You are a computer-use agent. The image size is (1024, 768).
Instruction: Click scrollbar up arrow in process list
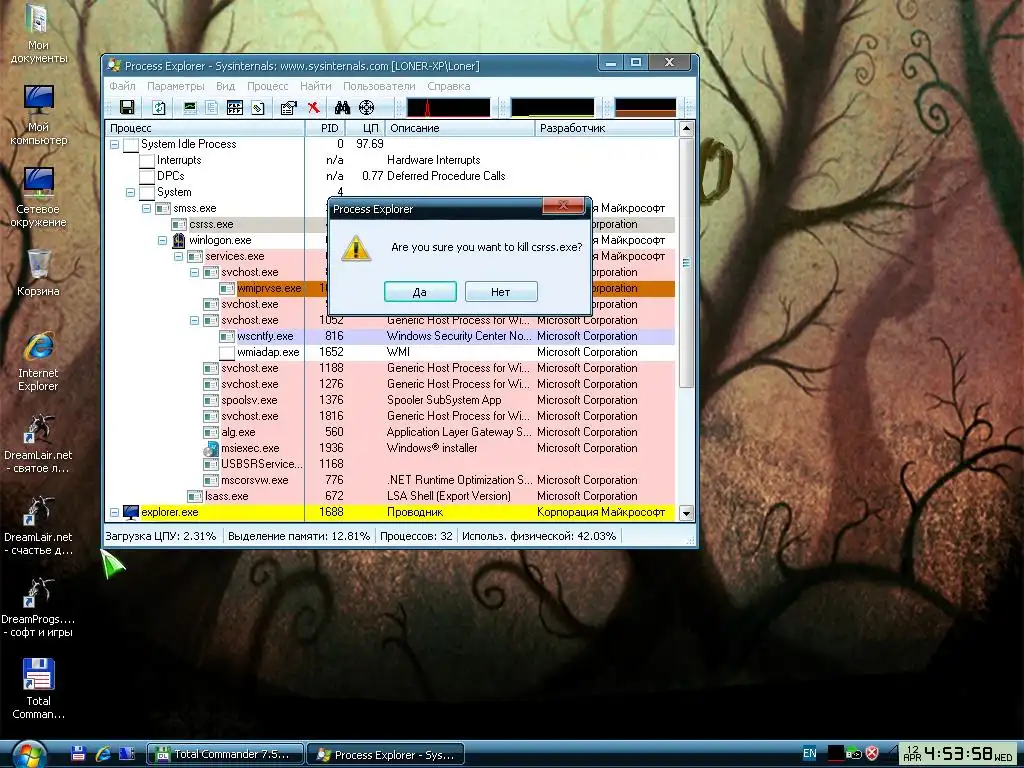686,129
